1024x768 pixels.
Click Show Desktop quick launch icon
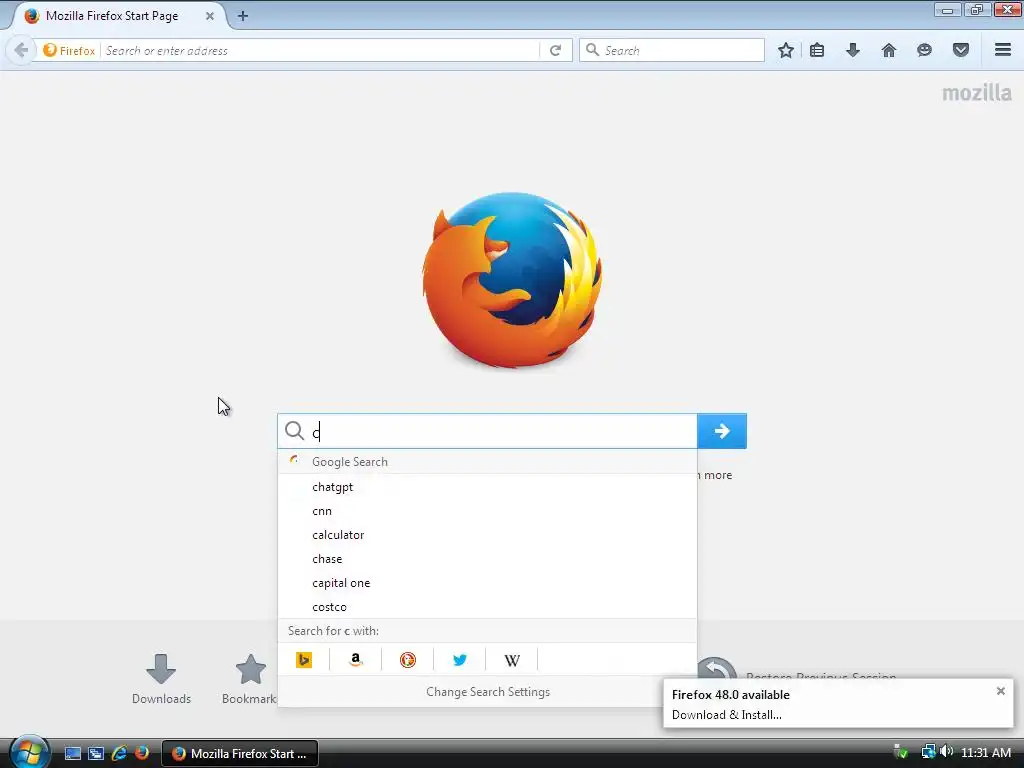72,754
